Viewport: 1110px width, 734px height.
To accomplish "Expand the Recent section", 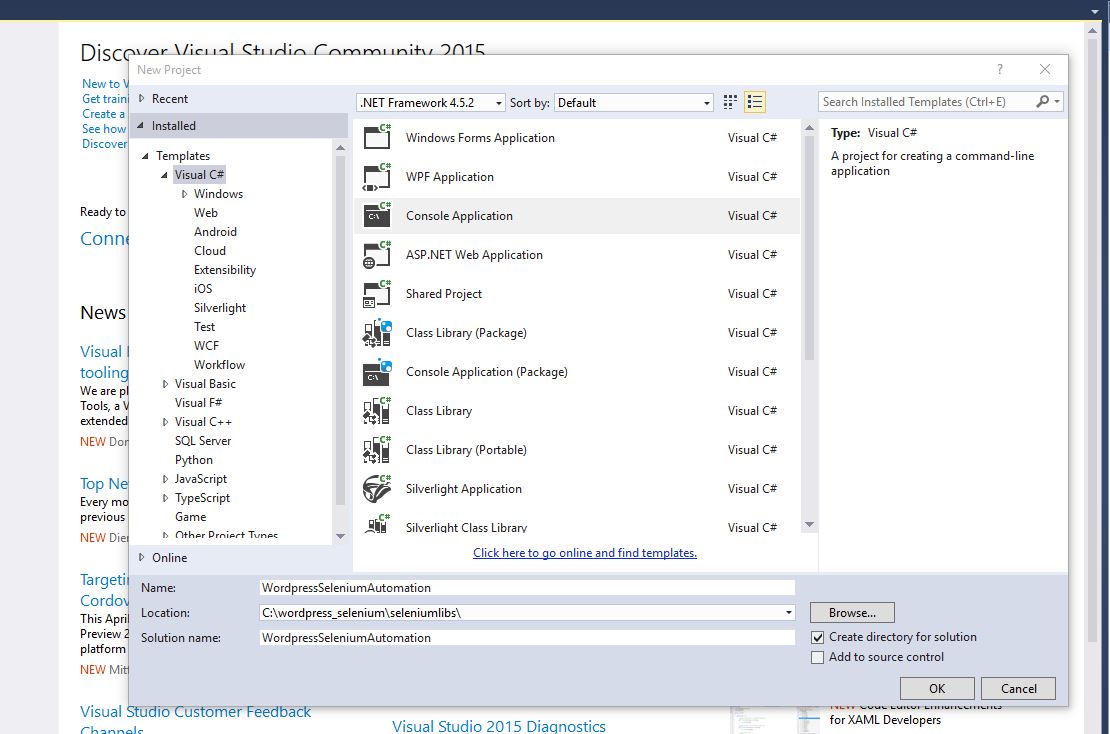I will [142, 98].
